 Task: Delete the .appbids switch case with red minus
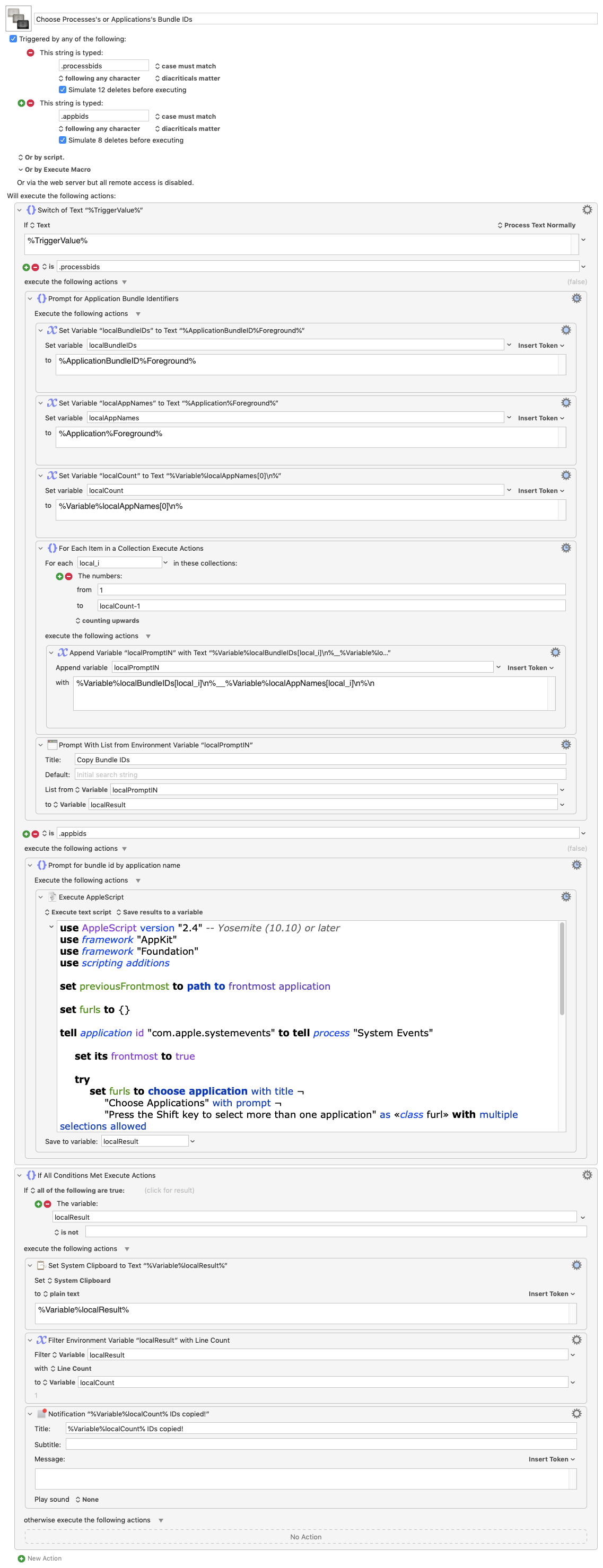click(36, 834)
